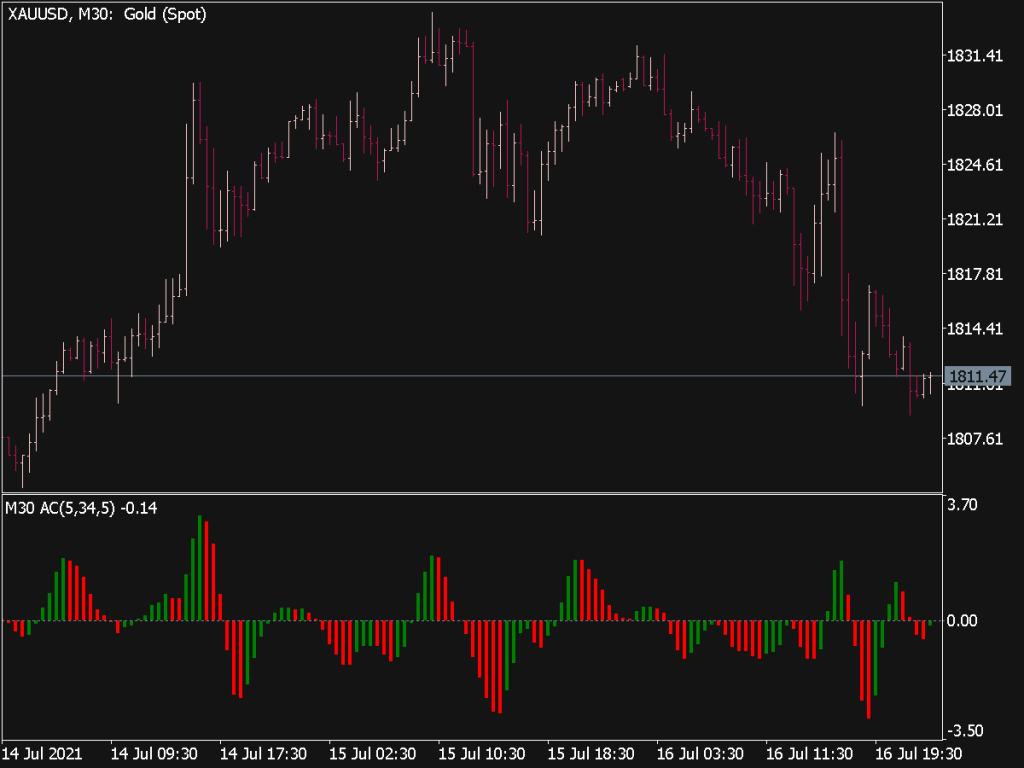
Task: Click the 1807.61 price axis label
Action: (x=975, y=438)
